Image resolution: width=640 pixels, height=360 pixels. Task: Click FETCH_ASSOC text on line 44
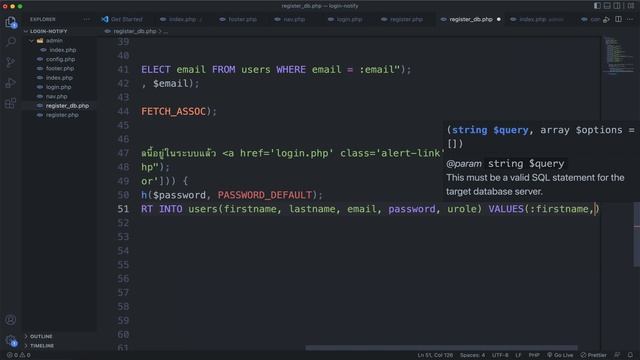point(173,111)
